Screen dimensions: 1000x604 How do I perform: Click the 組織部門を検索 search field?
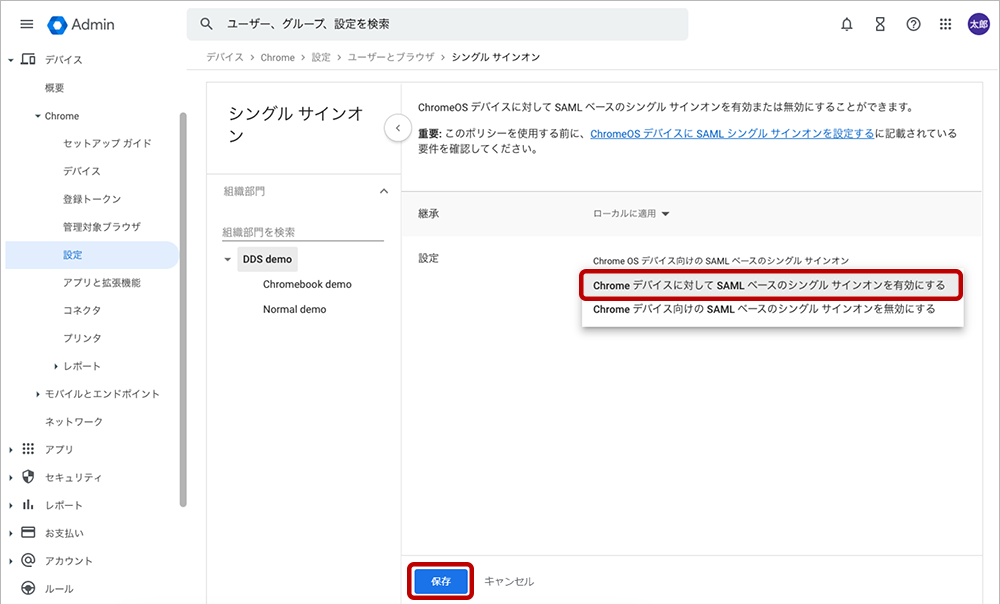tap(302, 232)
